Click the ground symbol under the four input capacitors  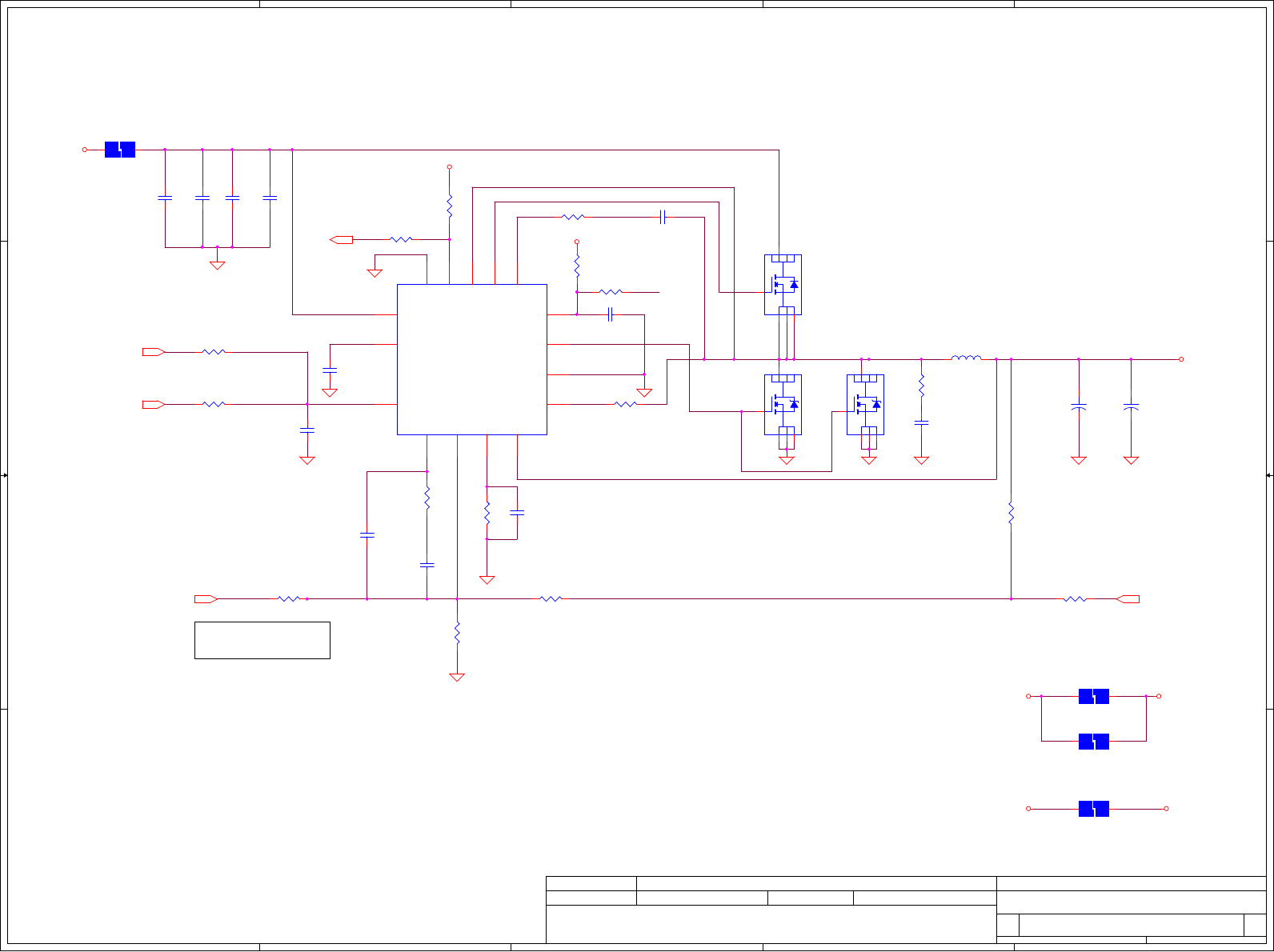217,265
